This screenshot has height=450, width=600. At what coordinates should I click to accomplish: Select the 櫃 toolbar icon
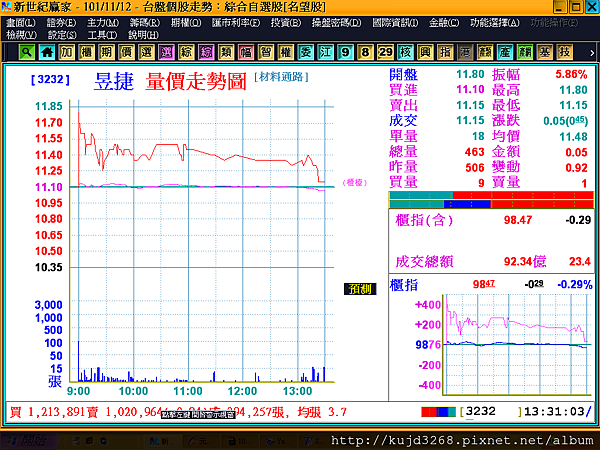86,52
